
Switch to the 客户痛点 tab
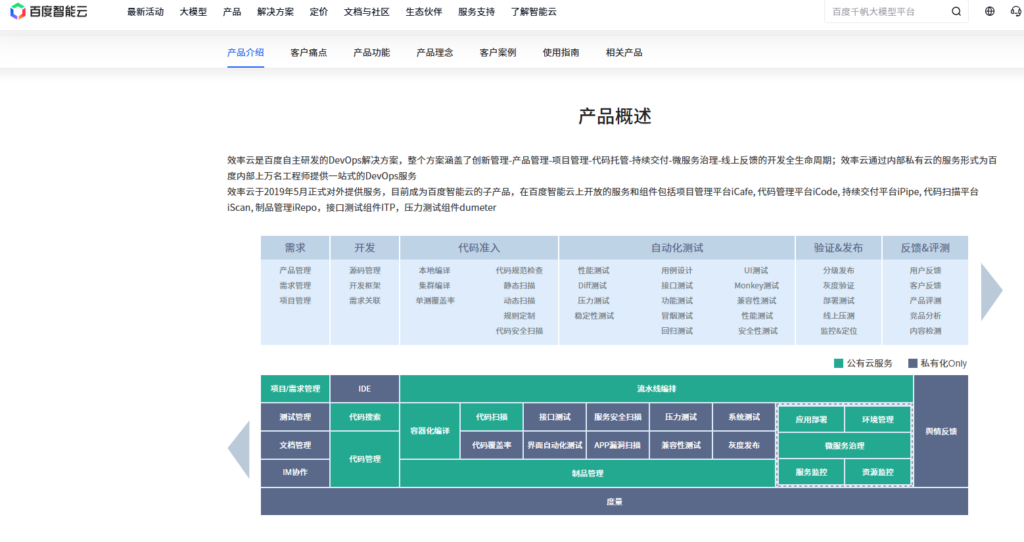[308, 52]
